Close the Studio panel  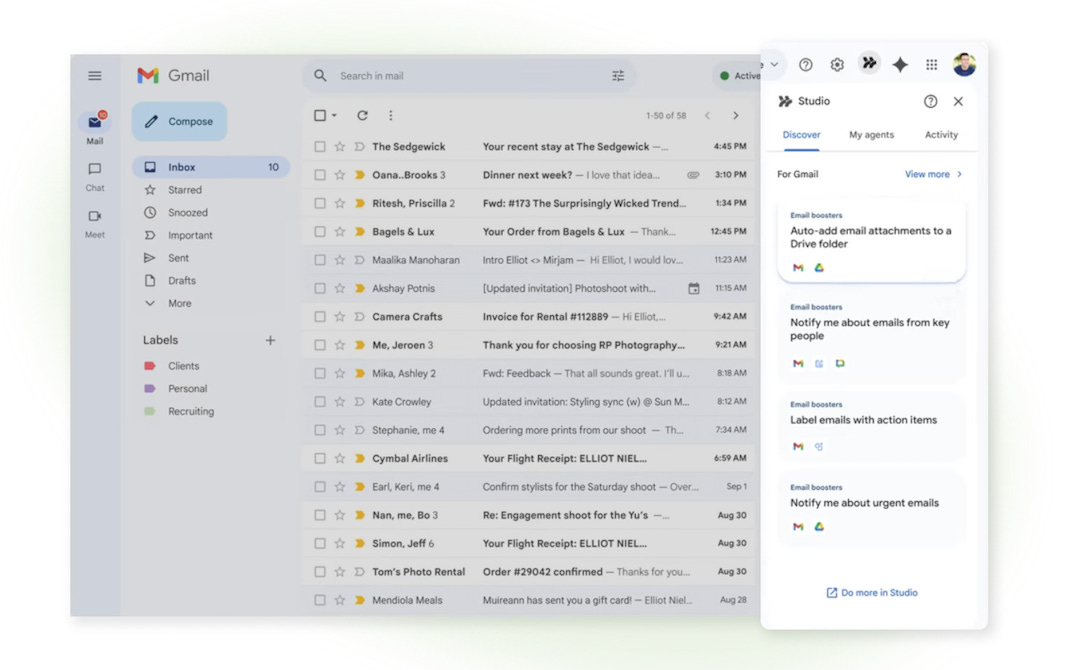(x=958, y=101)
